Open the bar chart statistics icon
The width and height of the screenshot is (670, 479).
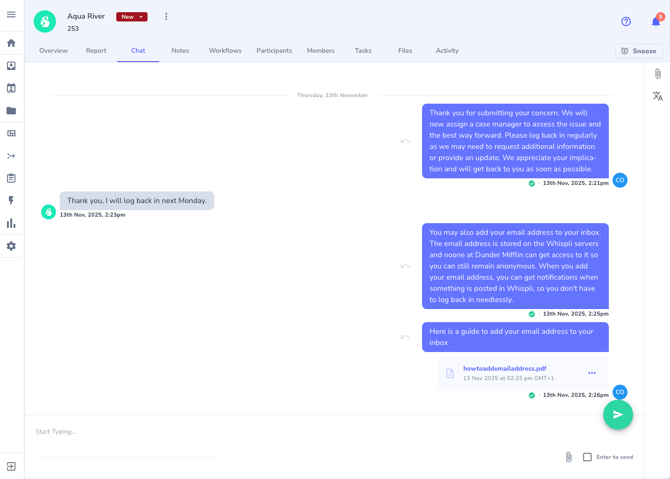coord(11,223)
